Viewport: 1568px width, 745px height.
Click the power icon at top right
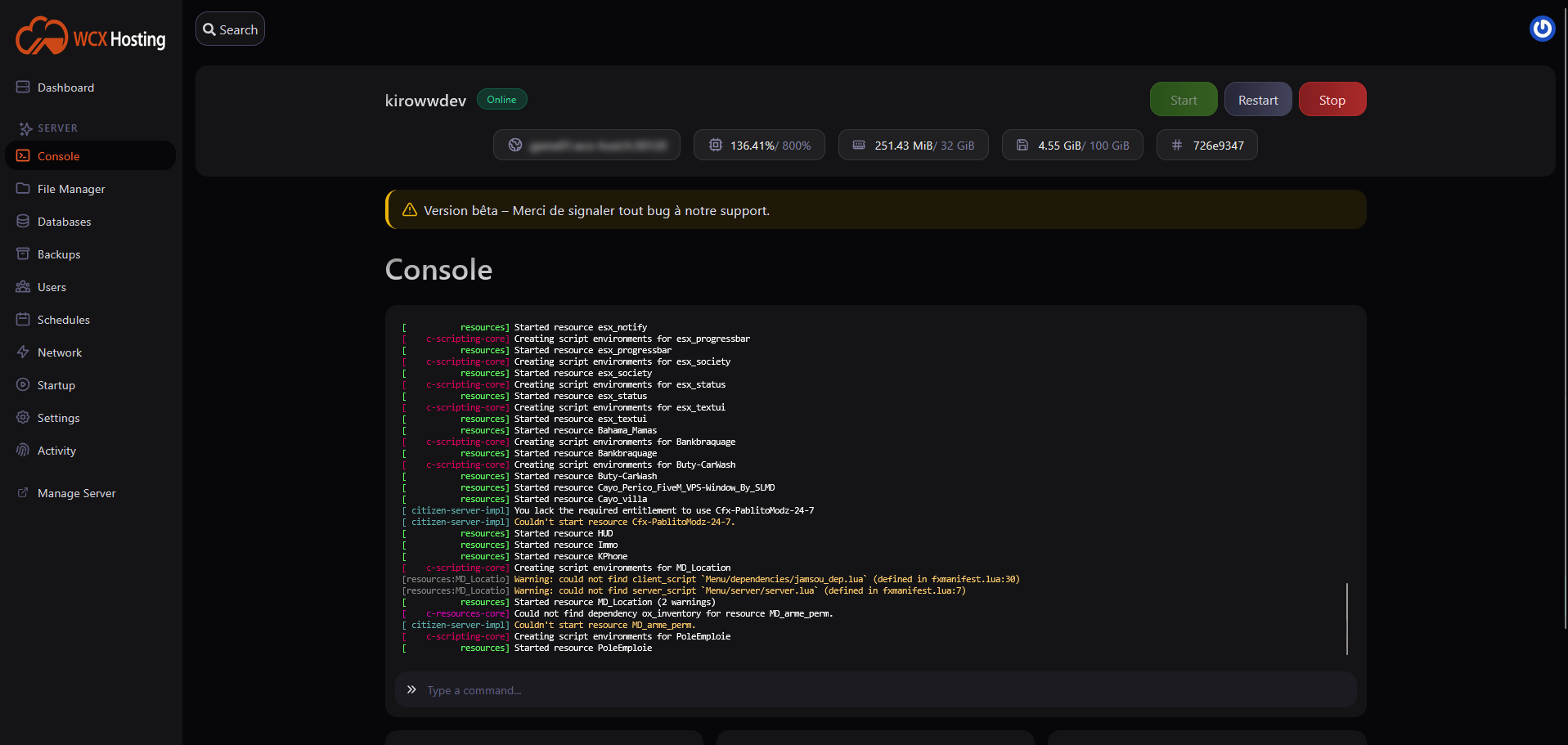pos(1542,29)
